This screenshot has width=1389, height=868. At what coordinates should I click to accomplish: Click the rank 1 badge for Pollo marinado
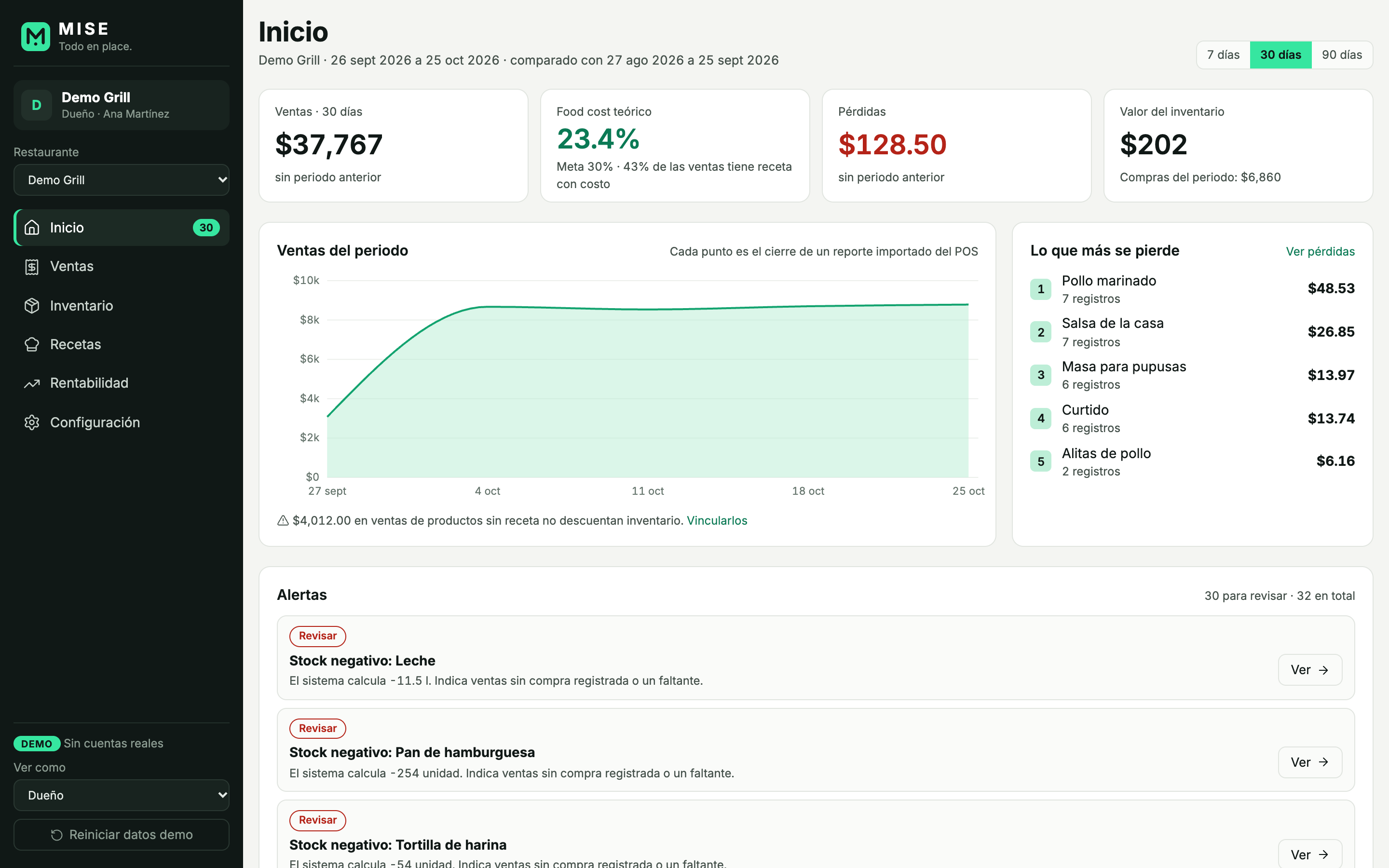[x=1041, y=289]
